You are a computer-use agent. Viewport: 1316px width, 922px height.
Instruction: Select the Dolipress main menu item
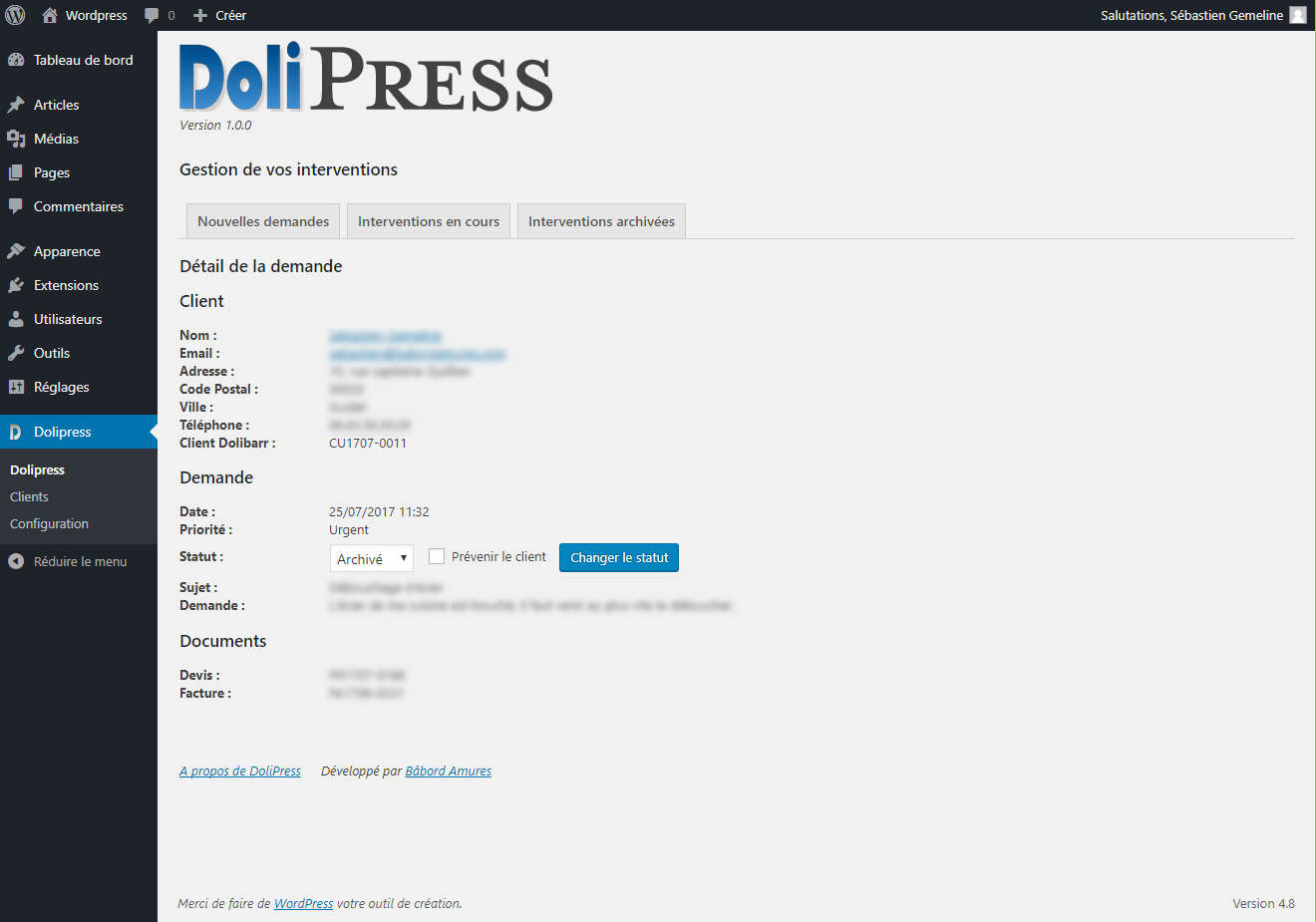79,432
